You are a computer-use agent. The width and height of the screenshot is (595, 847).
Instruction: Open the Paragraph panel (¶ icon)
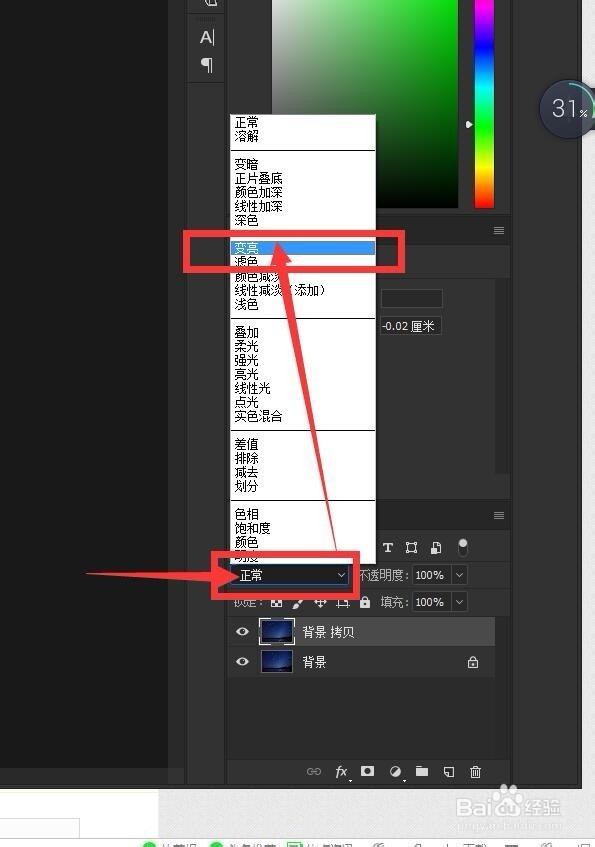[x=207, y=65]
